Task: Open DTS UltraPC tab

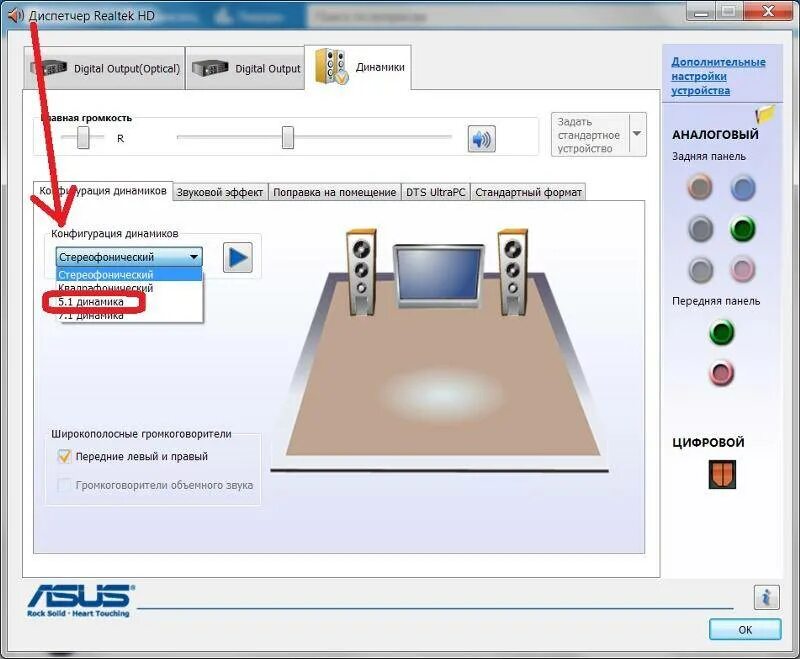Action: click(436, 192)
